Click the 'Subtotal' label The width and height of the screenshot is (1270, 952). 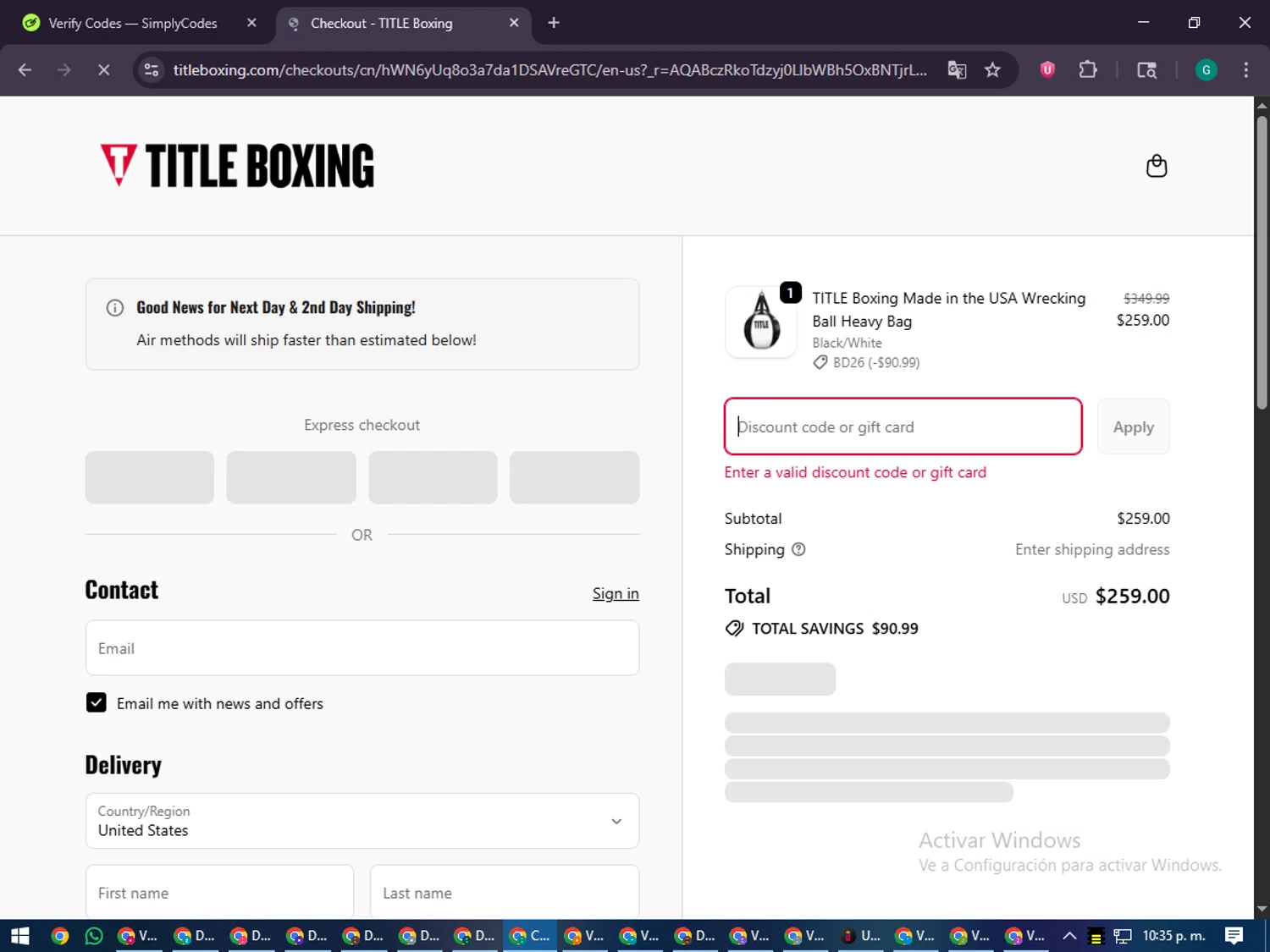point(753,518)
